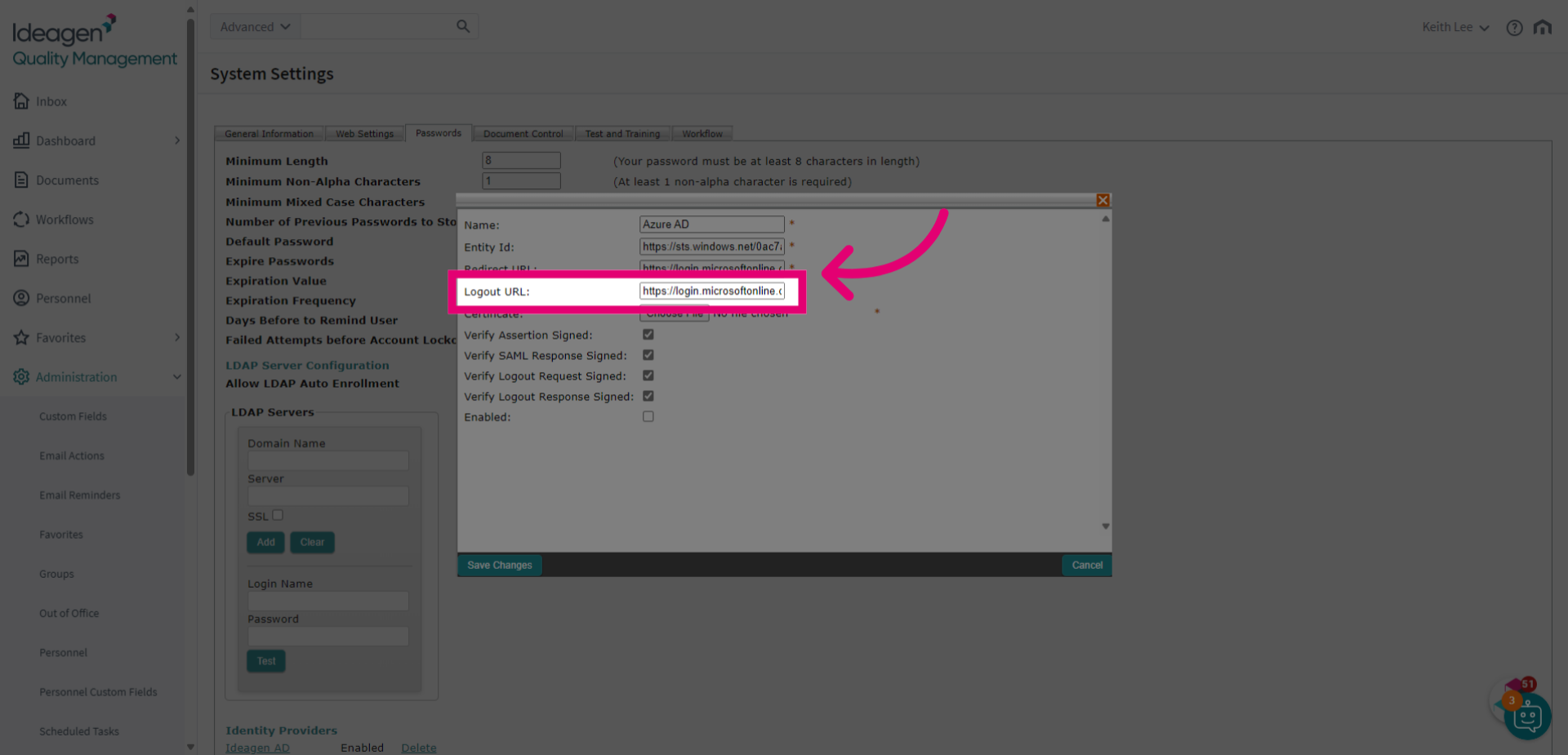The height and width of the screenshot is (755, 1568).
Task: Click the Minimum Non-Alpha Characters field
Action: pyautogui.click(x=521, y=180)
